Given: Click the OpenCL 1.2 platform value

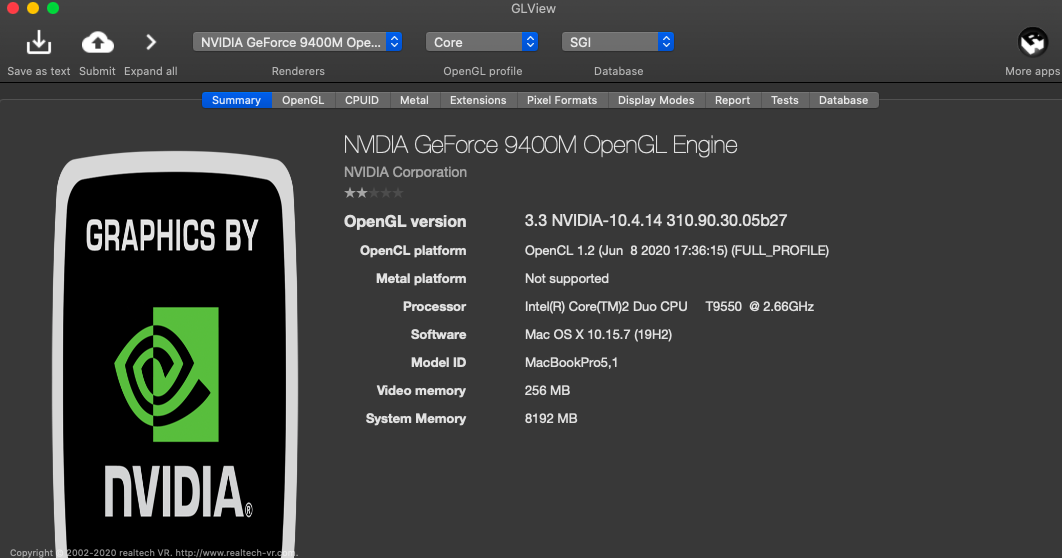Looking at the screenshot, I should point(677,251).
